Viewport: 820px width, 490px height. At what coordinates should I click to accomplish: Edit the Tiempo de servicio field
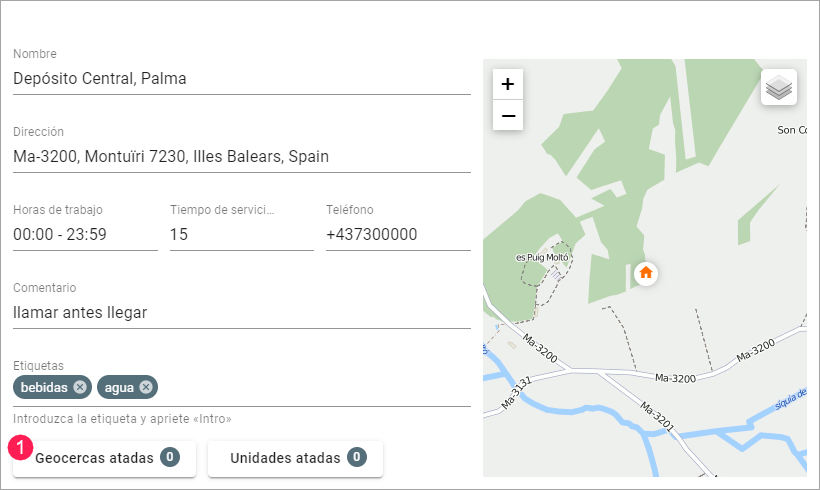pyautogui.click(x=241, y=235)
